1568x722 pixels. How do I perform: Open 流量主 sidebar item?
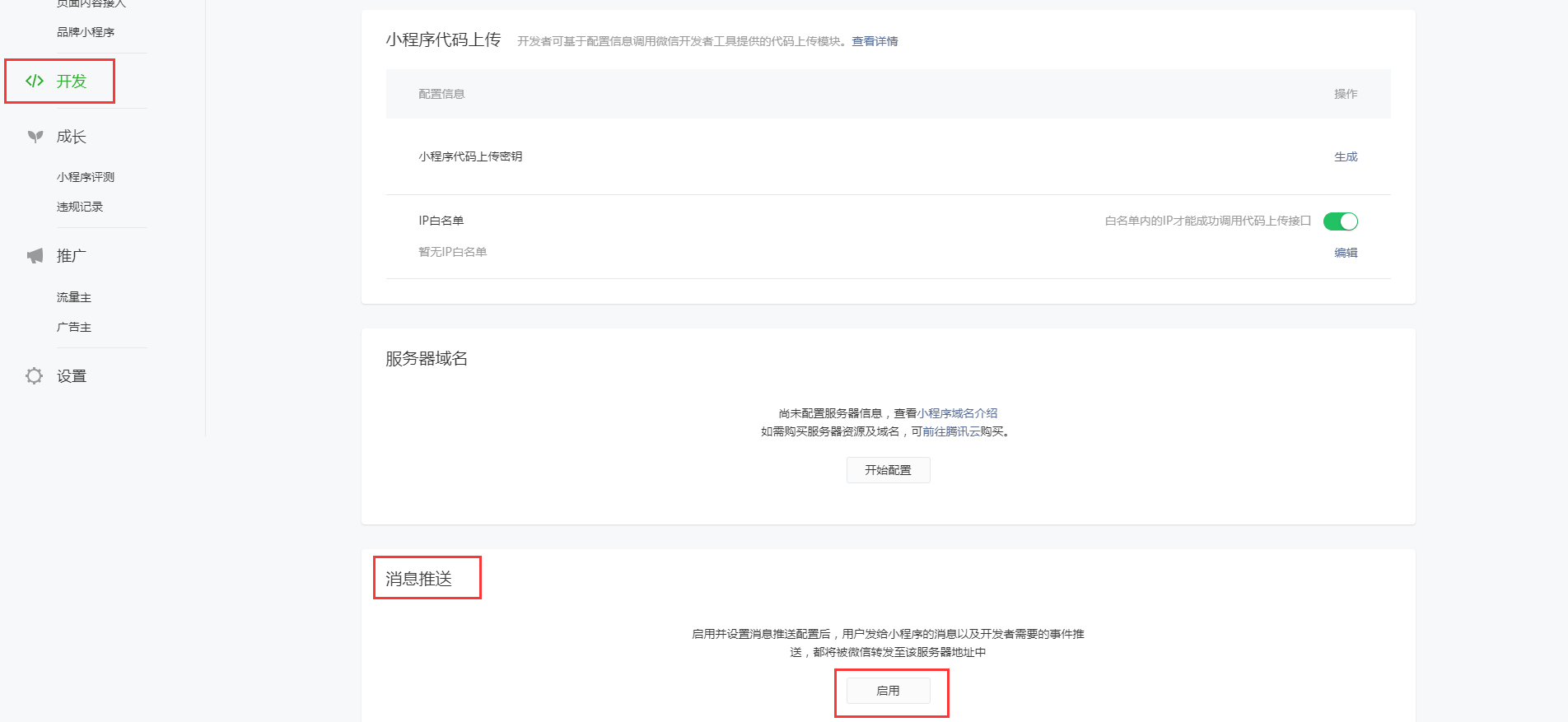click(x=74, y=297)
